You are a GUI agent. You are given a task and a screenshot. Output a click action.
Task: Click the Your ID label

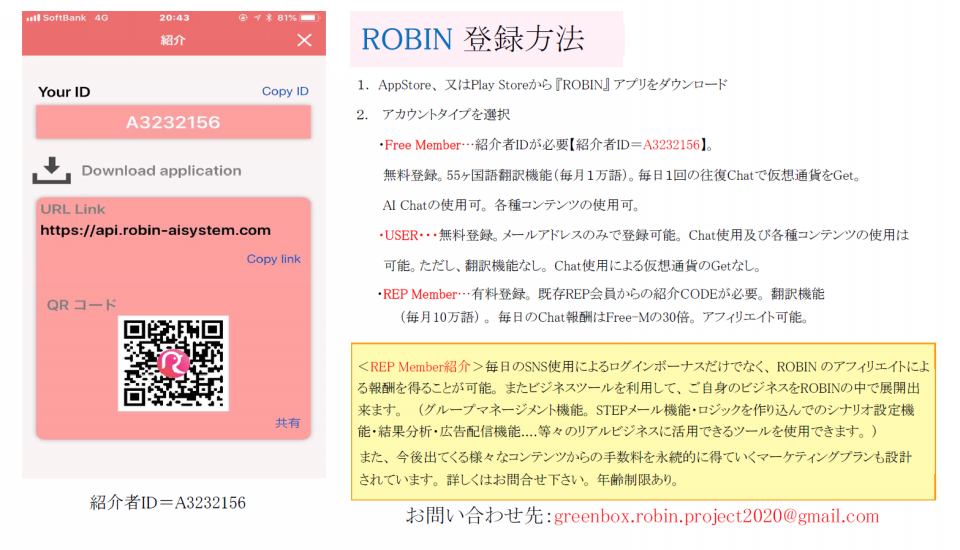pyautogui.click(x=64, y=92)
